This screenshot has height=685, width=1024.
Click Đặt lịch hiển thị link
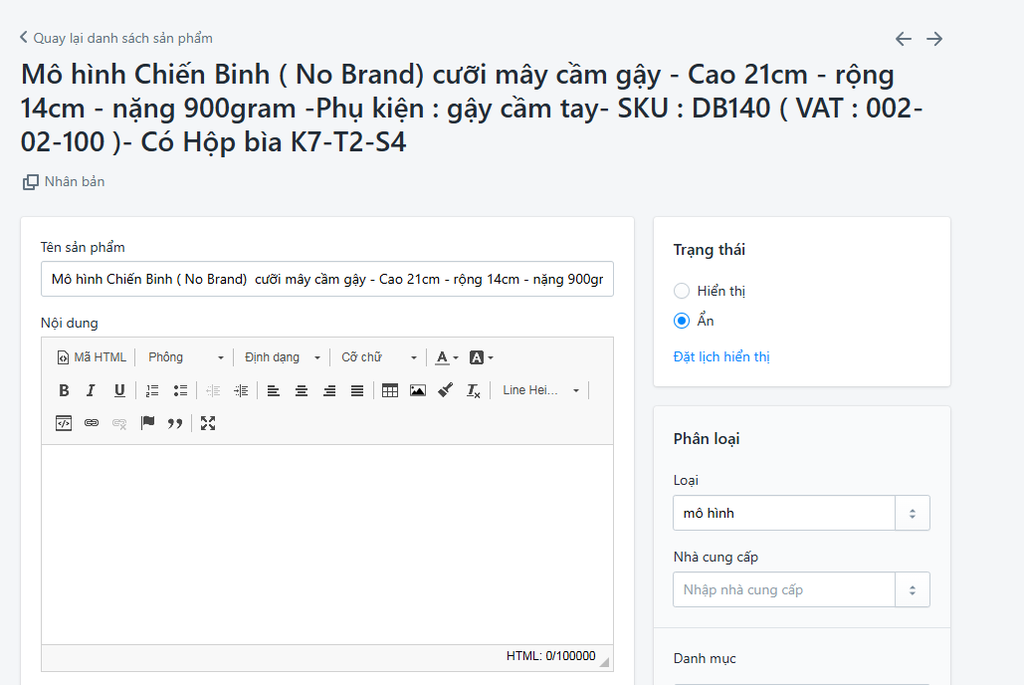pos(722,357)
